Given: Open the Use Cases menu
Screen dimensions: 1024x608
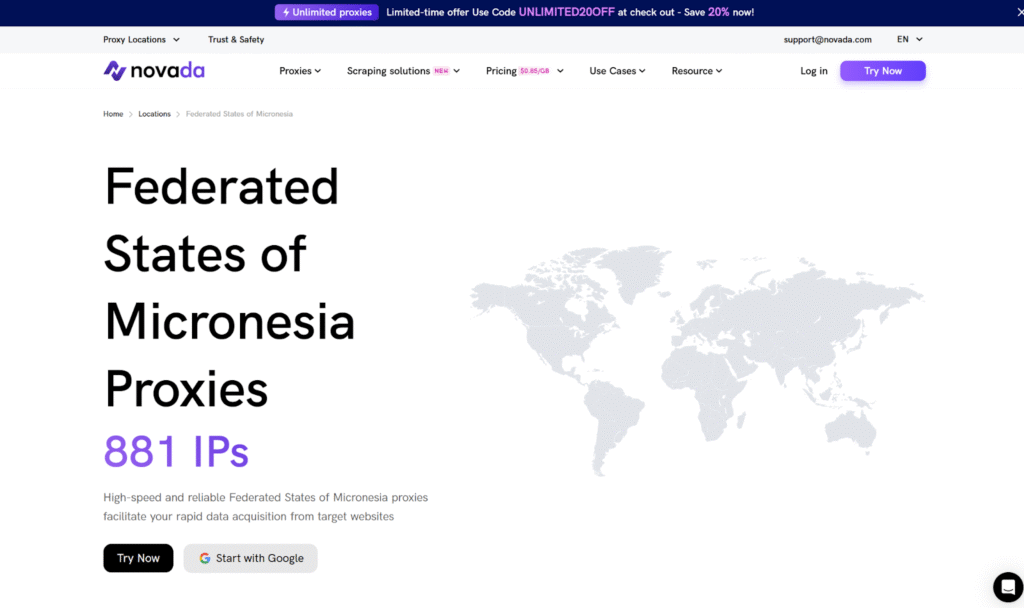Looking at the screenshot, I should (617, 71).
